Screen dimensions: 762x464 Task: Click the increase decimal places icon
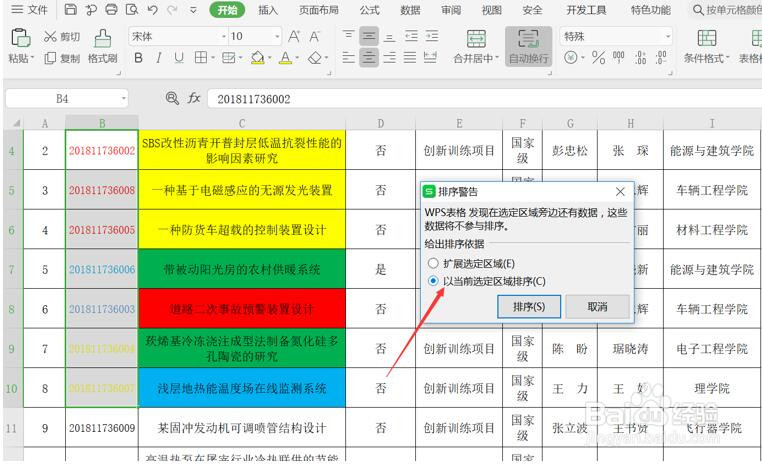point(641,58)
